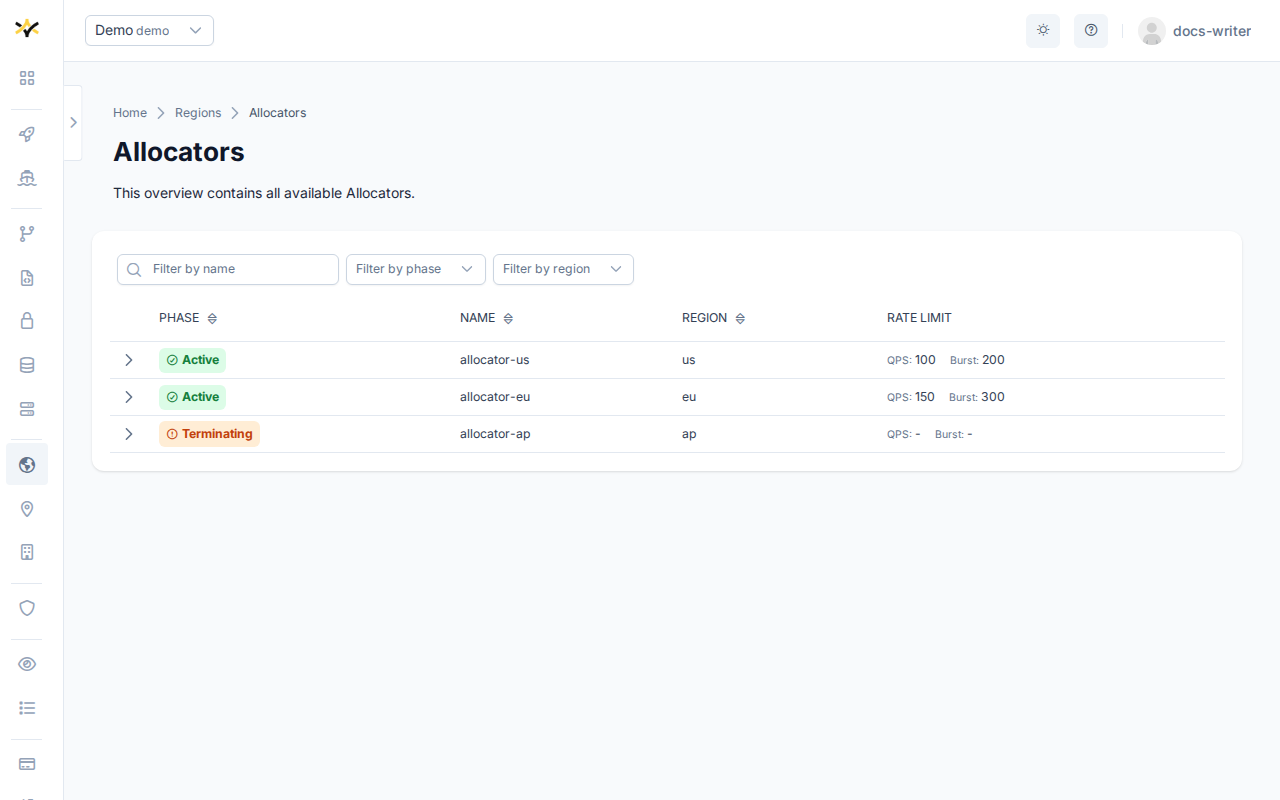Click the docs-writer avatar
This screenshot has width=1280, height=800.
point(1152,31)
